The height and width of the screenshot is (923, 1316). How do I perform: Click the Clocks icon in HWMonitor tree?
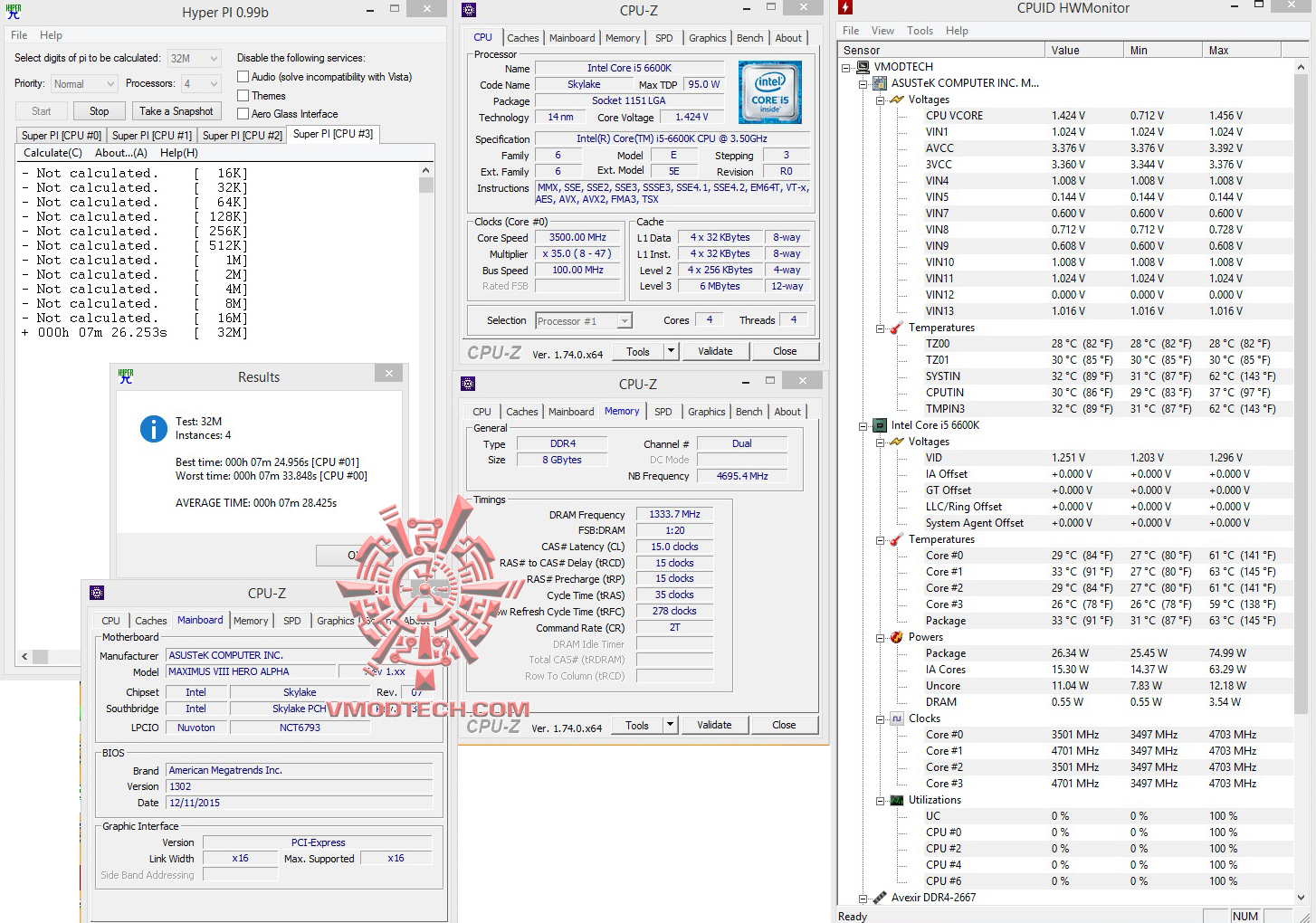pyautogui.click(x=897, y=718)
